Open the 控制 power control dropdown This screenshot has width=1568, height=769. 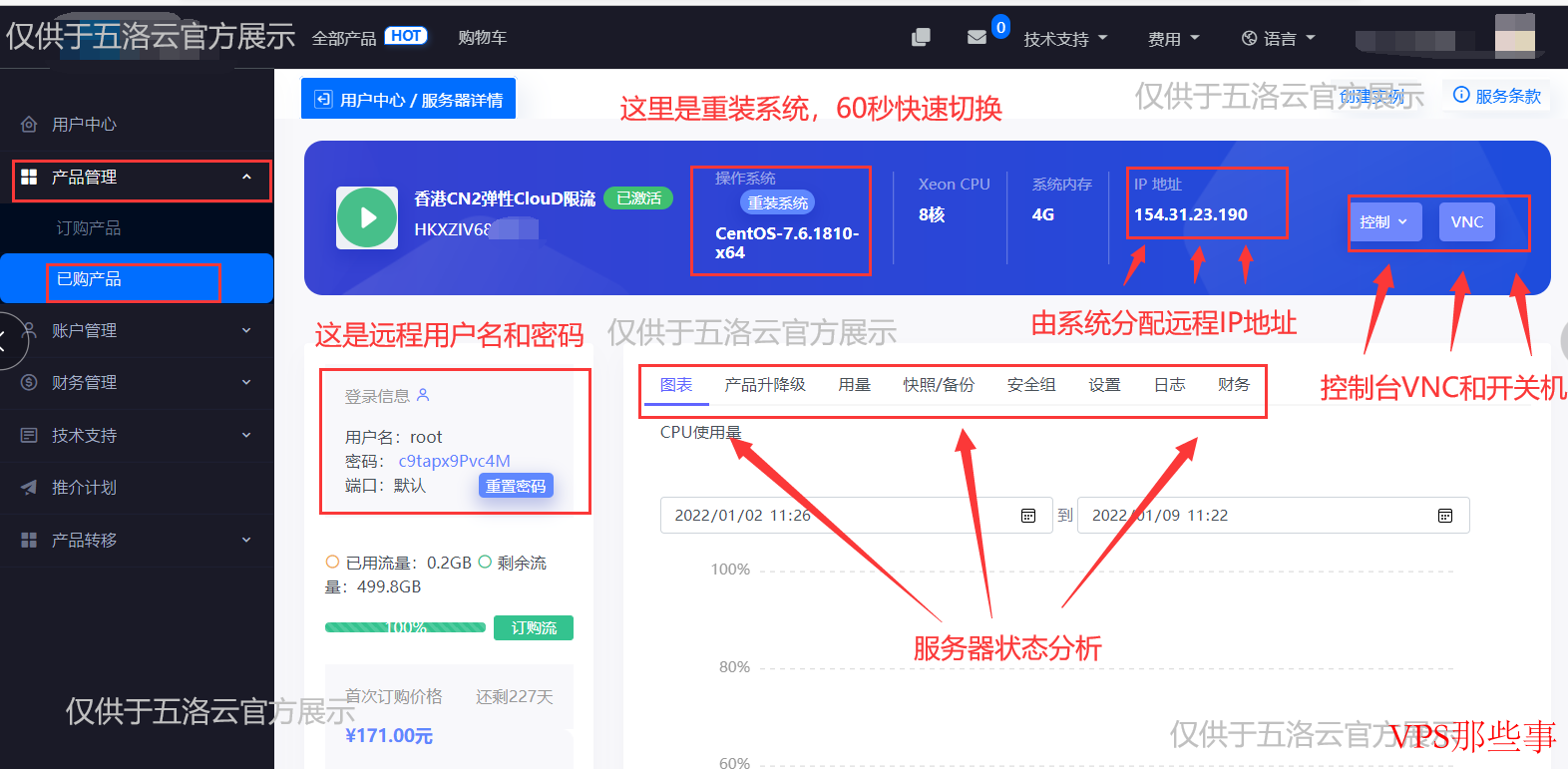1384,221
